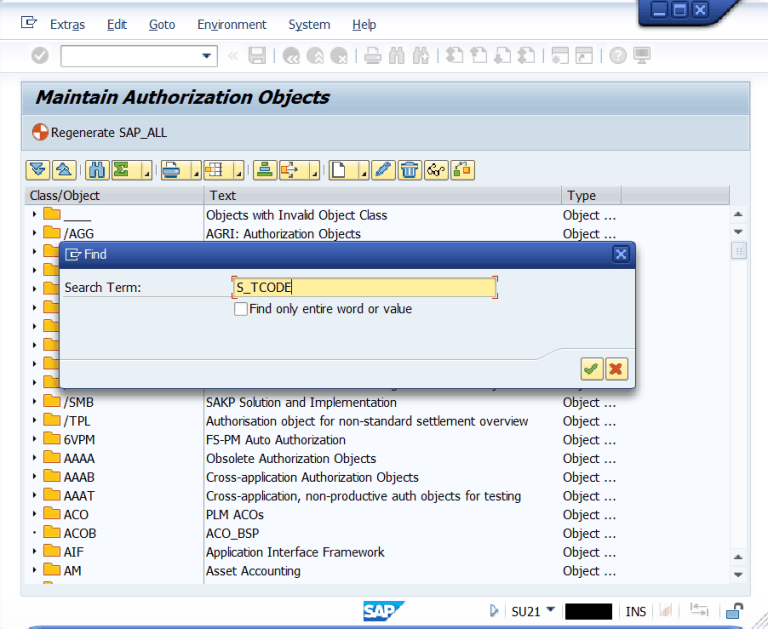Click the Export arrow icon
The width and height of the screenshot is (768, 629).
tap(292, 170)
